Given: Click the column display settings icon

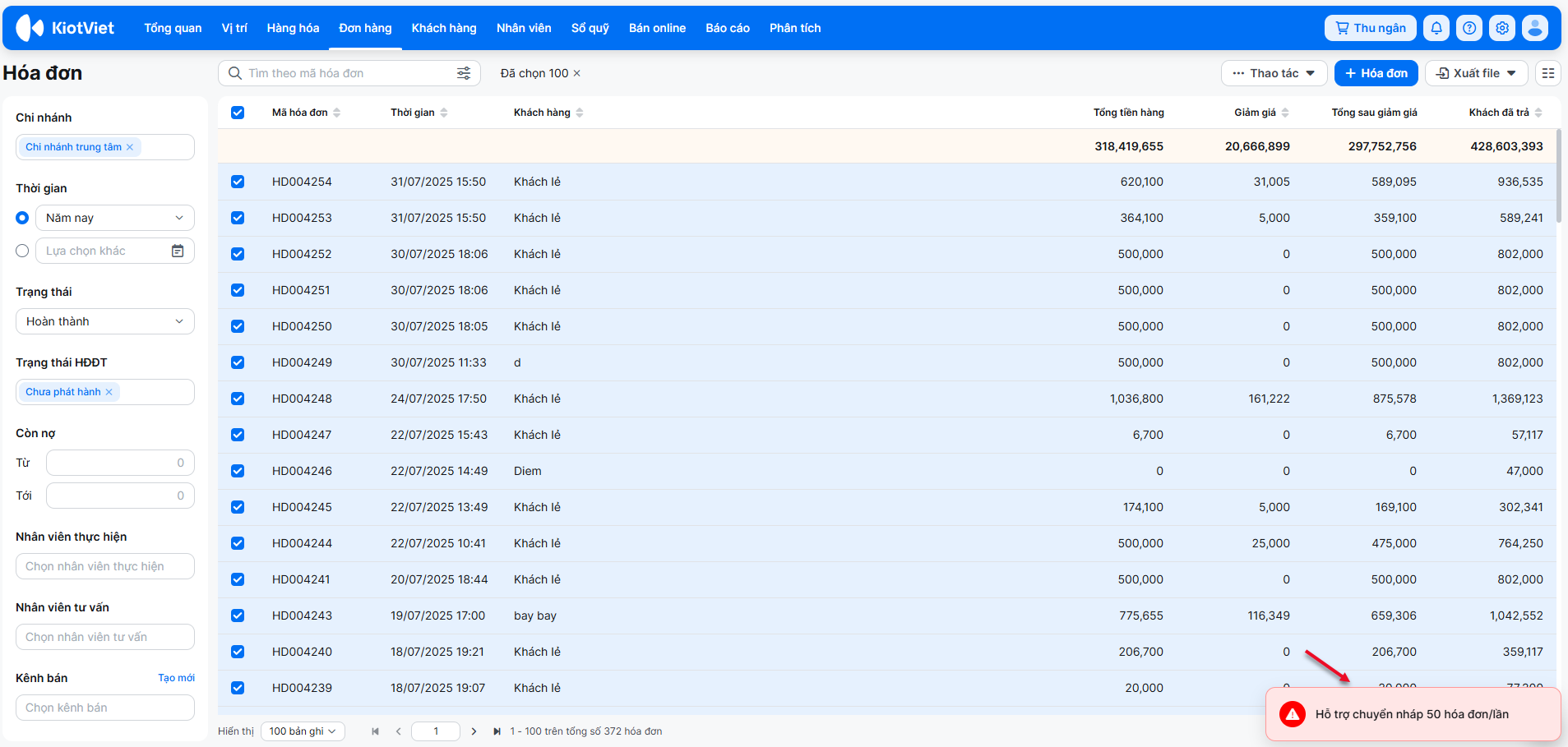Looking at the screenshot, I should click(x=1547, y=73).
